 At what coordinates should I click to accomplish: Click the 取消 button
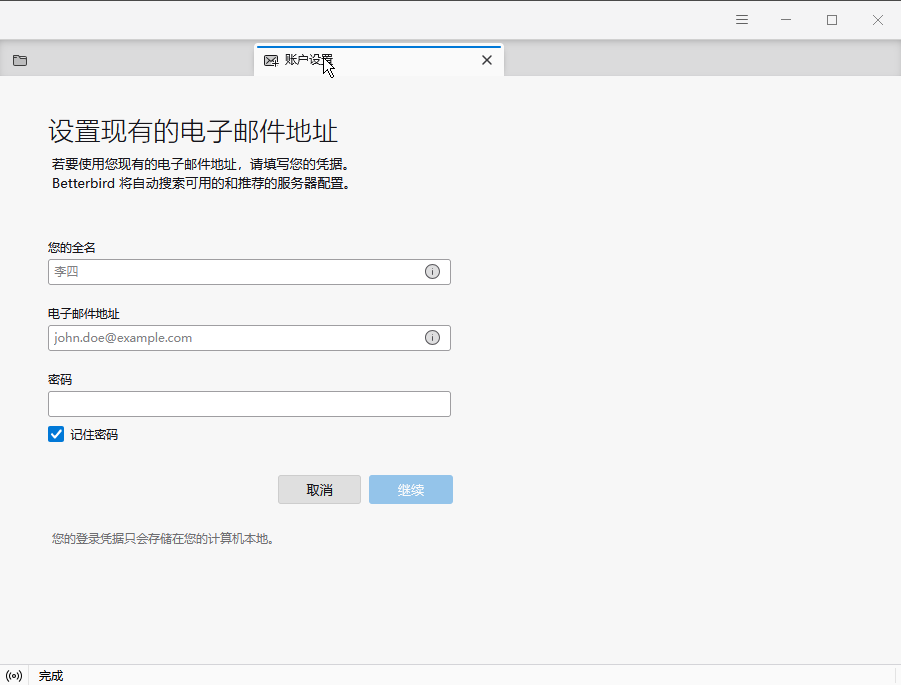319,490
